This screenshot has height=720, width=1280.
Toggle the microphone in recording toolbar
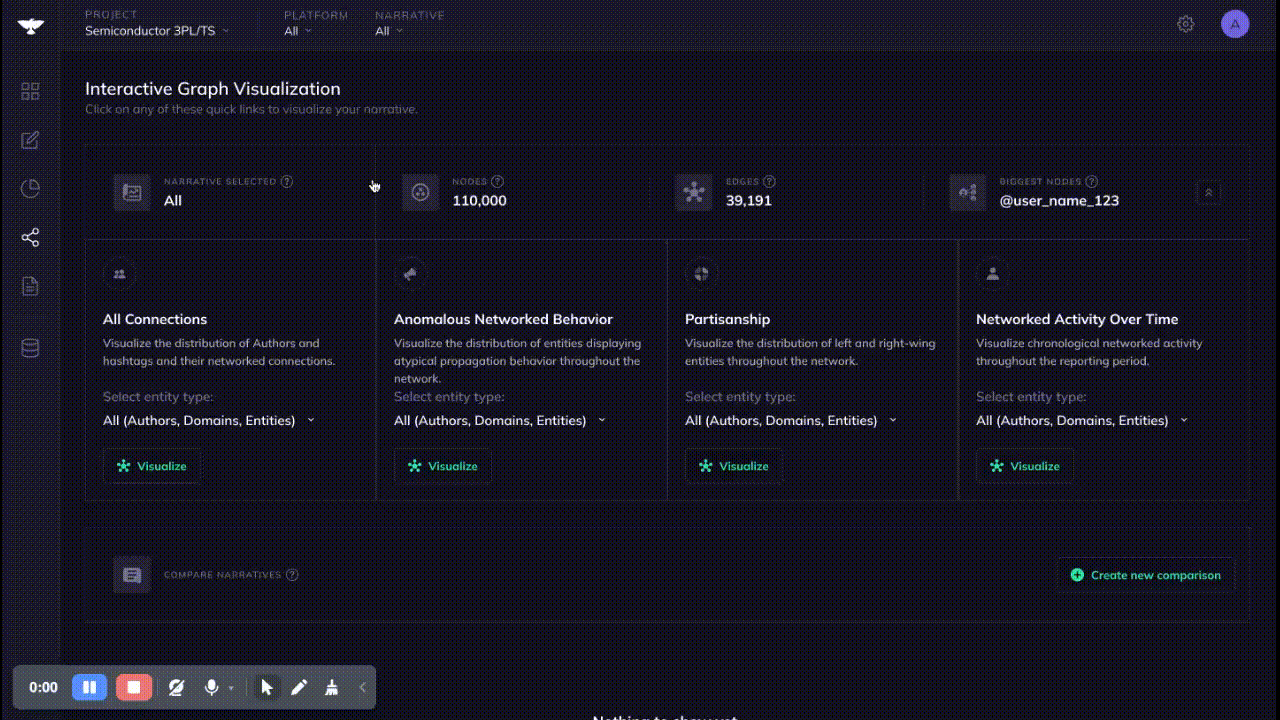pos(211,687)
